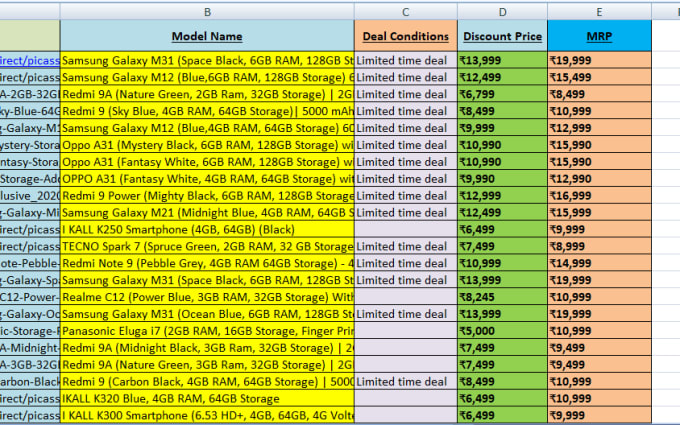Click MRP ₹15,499 cell
Image resolution: width=680 pixels, height=425 pixels.
tap(599, 77)
